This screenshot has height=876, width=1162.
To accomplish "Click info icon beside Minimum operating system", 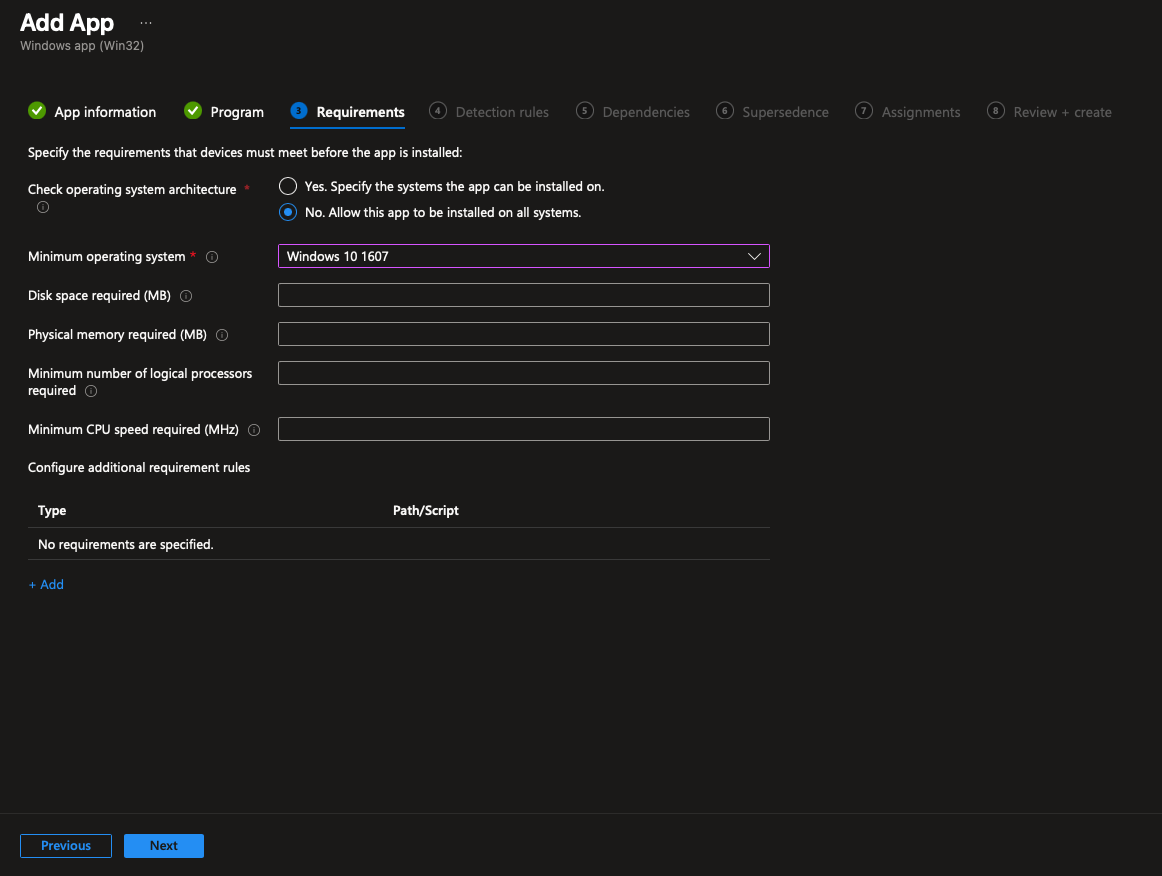I will click(x=212, y=257).
